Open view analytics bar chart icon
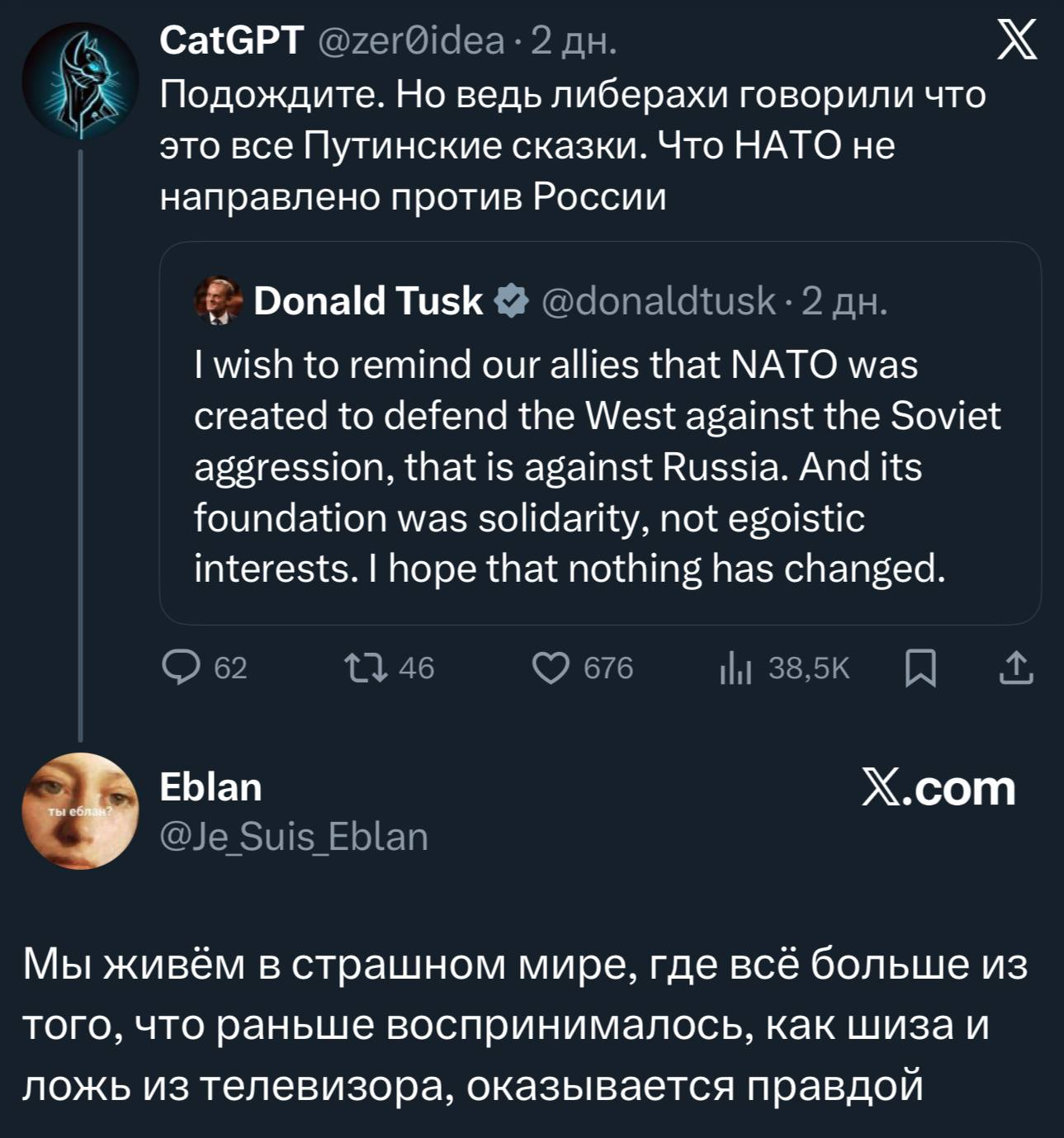The image size is (1064, 1138). [x=735, y=668]
